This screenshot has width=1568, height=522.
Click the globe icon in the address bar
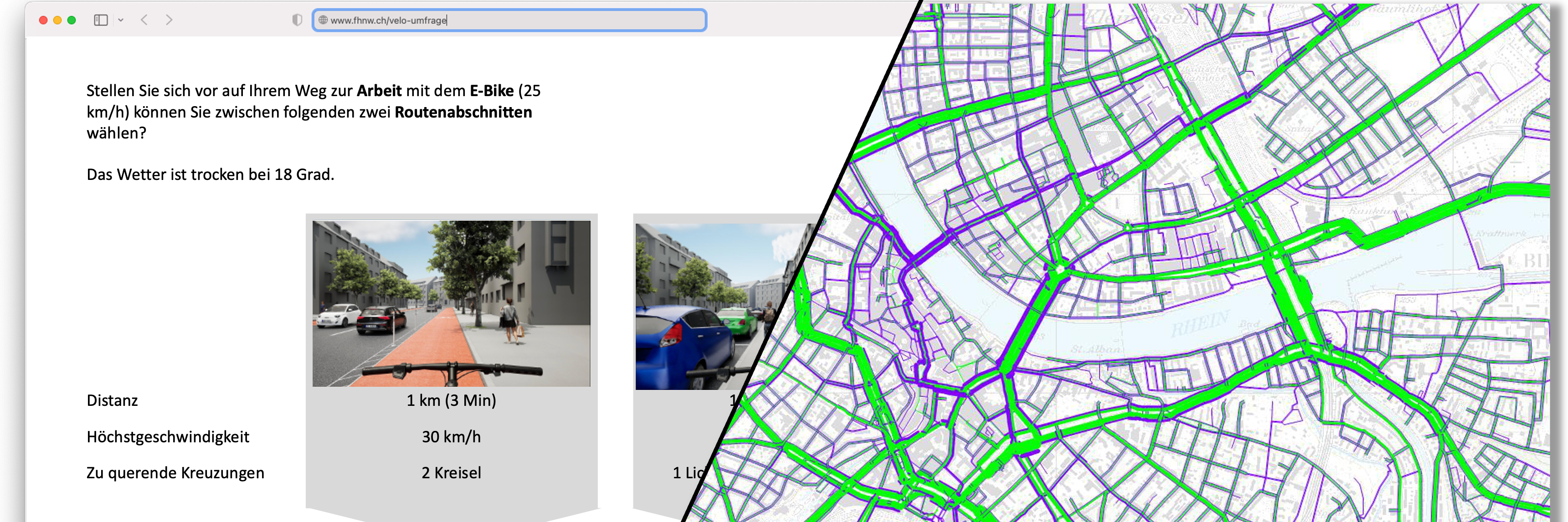click(x=323, y=20)
